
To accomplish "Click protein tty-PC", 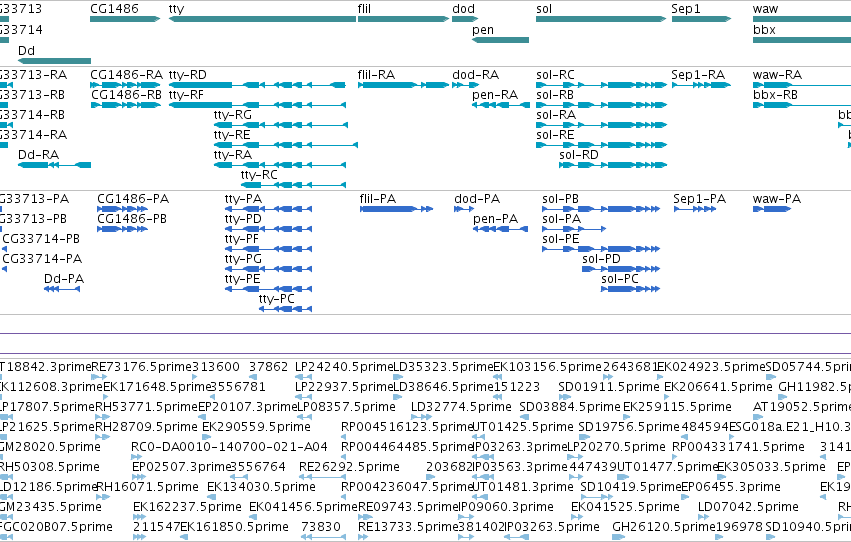I will click(x=285, y=309).
